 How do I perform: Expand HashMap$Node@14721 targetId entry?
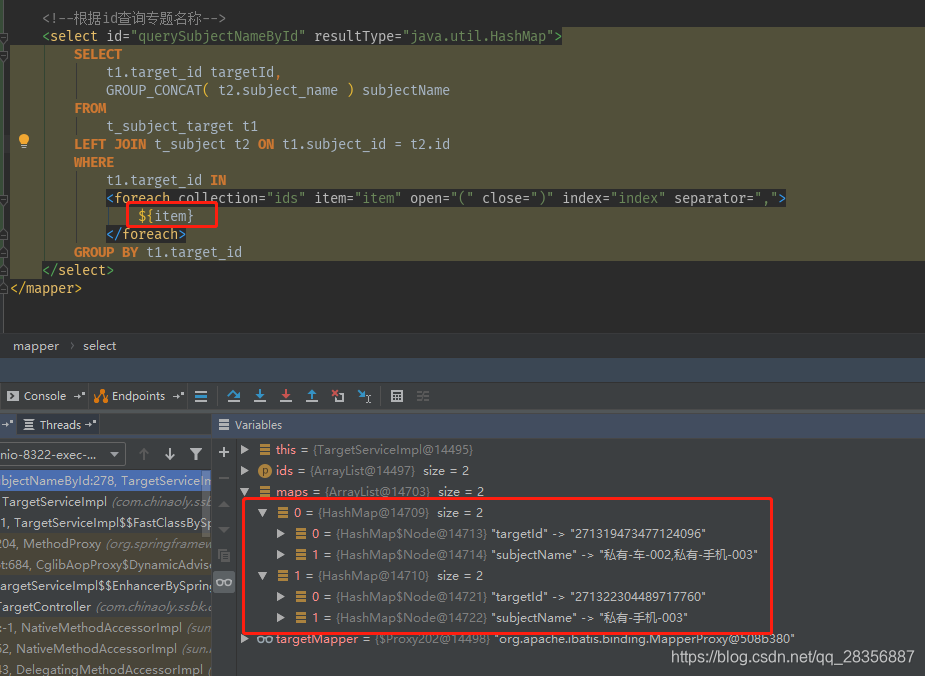pos(281,597)
